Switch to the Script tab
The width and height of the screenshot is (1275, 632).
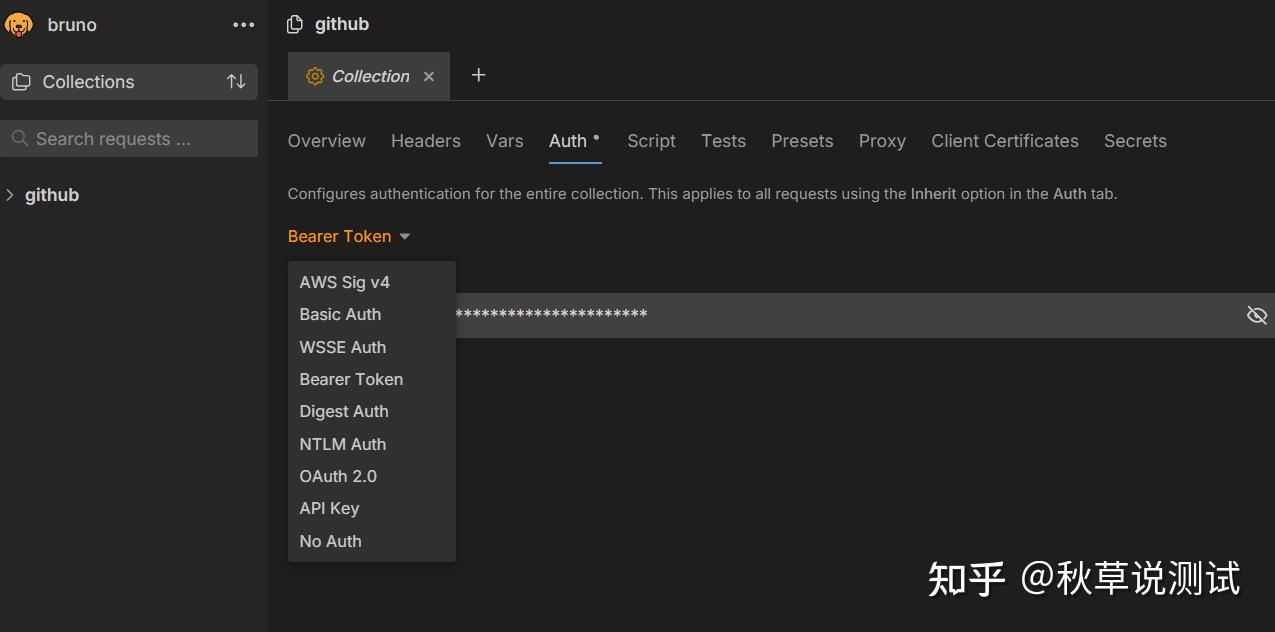[x=652, y=141]
